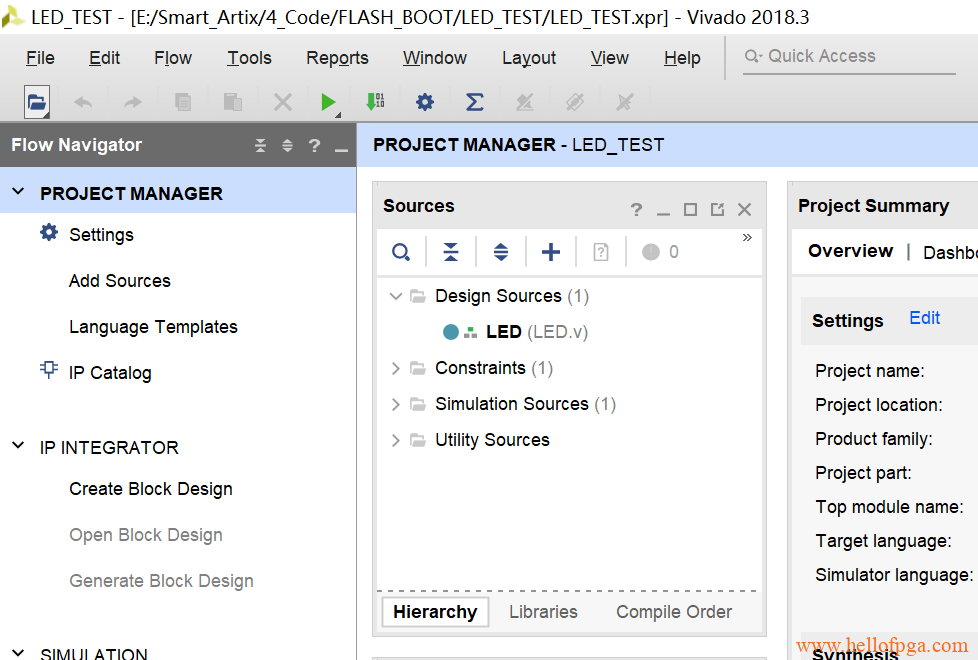
Task: Open Settings via toolbar gear icon
Action: point(425,101)
